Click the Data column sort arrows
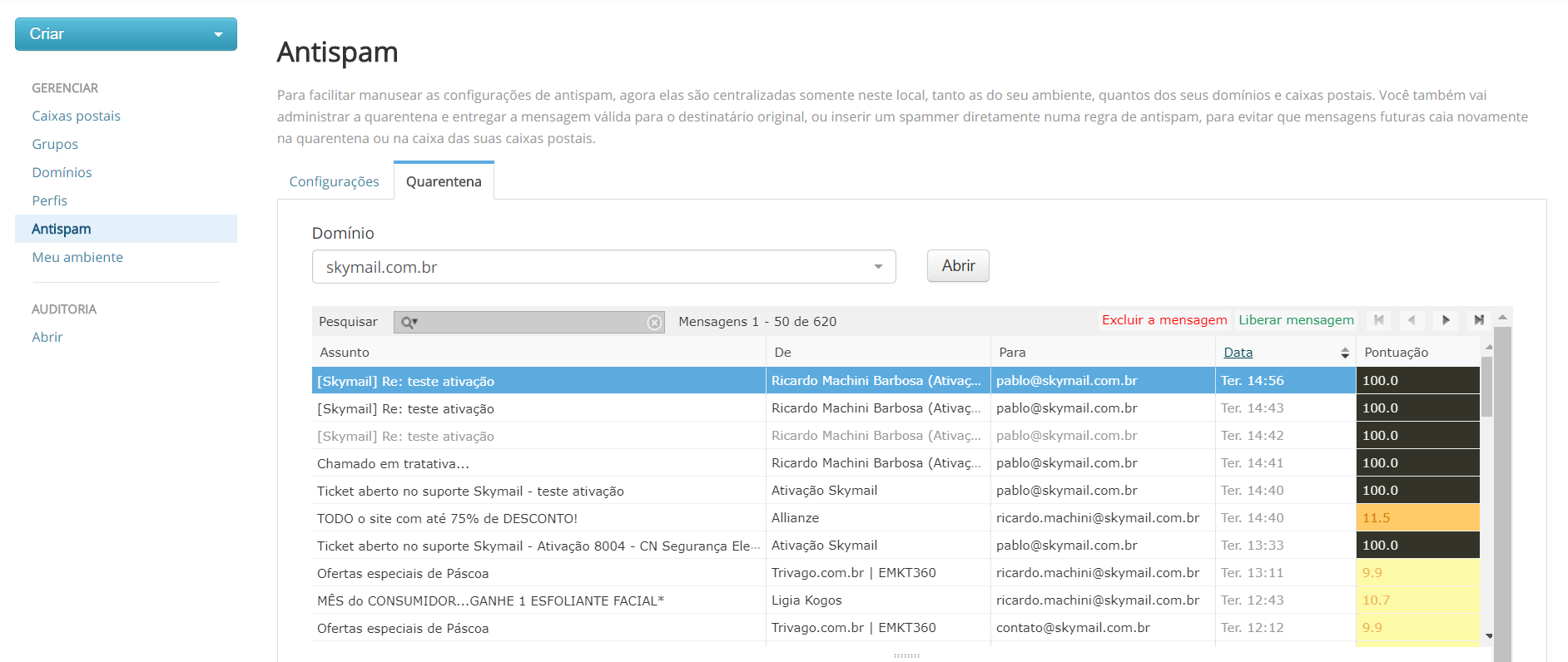Screen dimensions: 1568x662 [1344, 353]
